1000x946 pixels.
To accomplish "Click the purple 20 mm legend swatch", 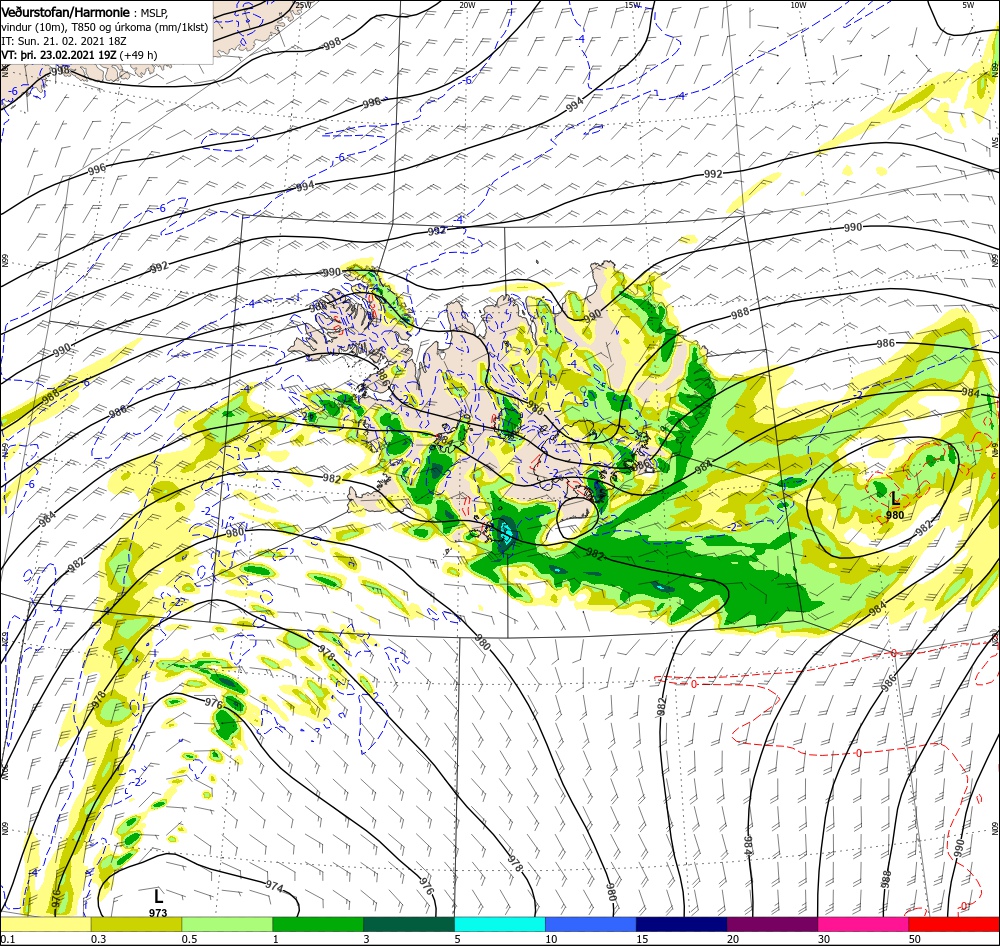I will (x=772, y=924).
